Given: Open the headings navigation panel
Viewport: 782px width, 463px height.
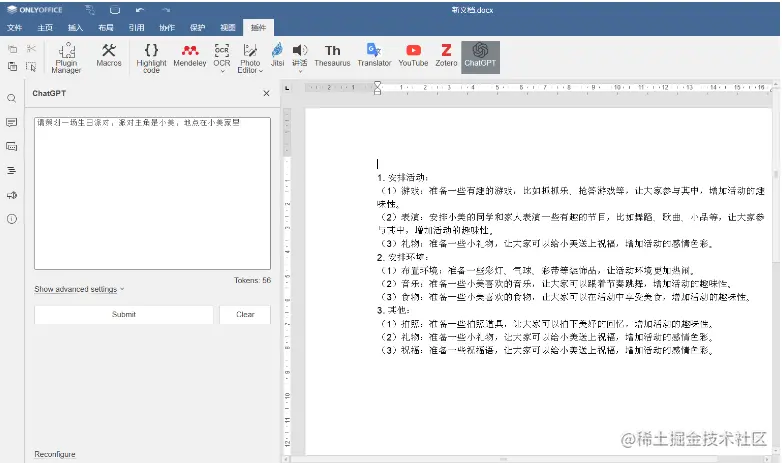Looking at the screenshot, I should pos(12,171).
